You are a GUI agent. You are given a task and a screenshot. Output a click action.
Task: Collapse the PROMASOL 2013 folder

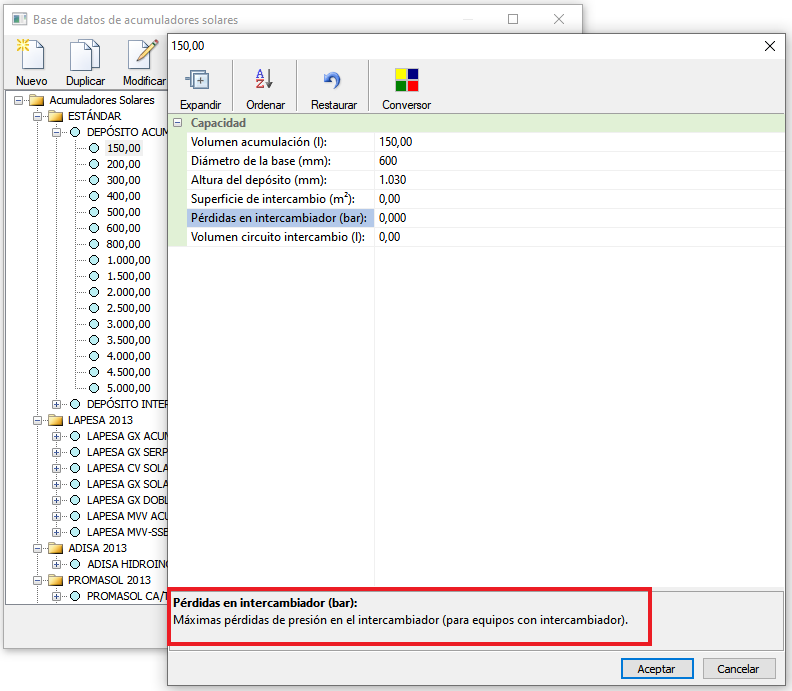(37, 580)
